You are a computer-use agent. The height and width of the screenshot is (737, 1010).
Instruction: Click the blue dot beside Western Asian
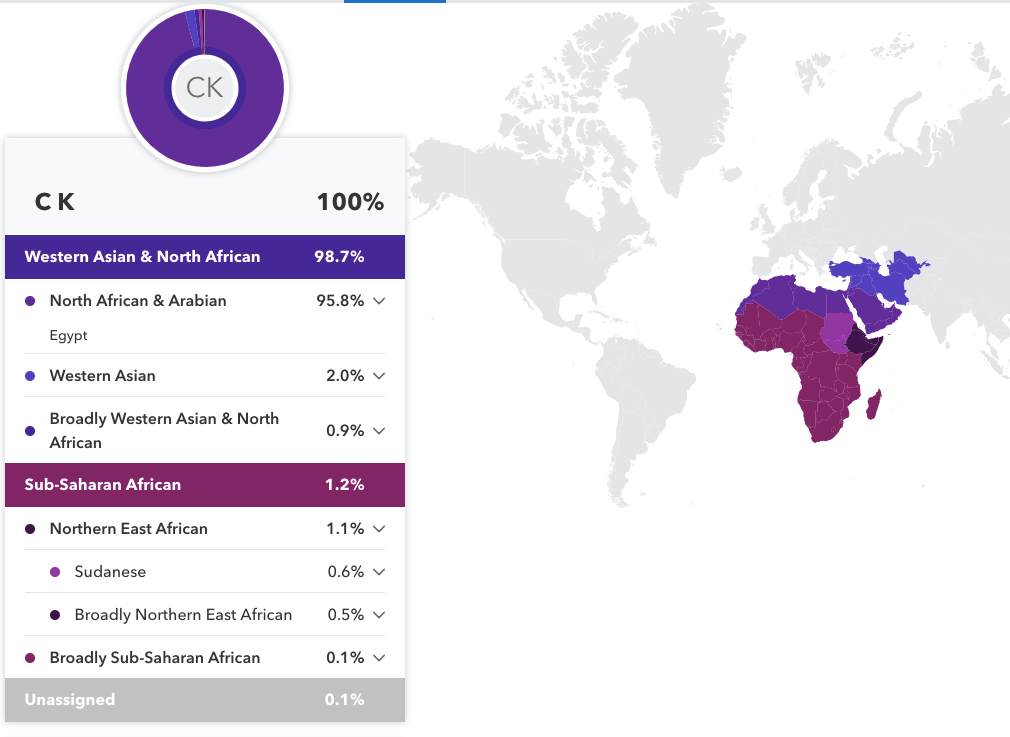click(32, 375)
